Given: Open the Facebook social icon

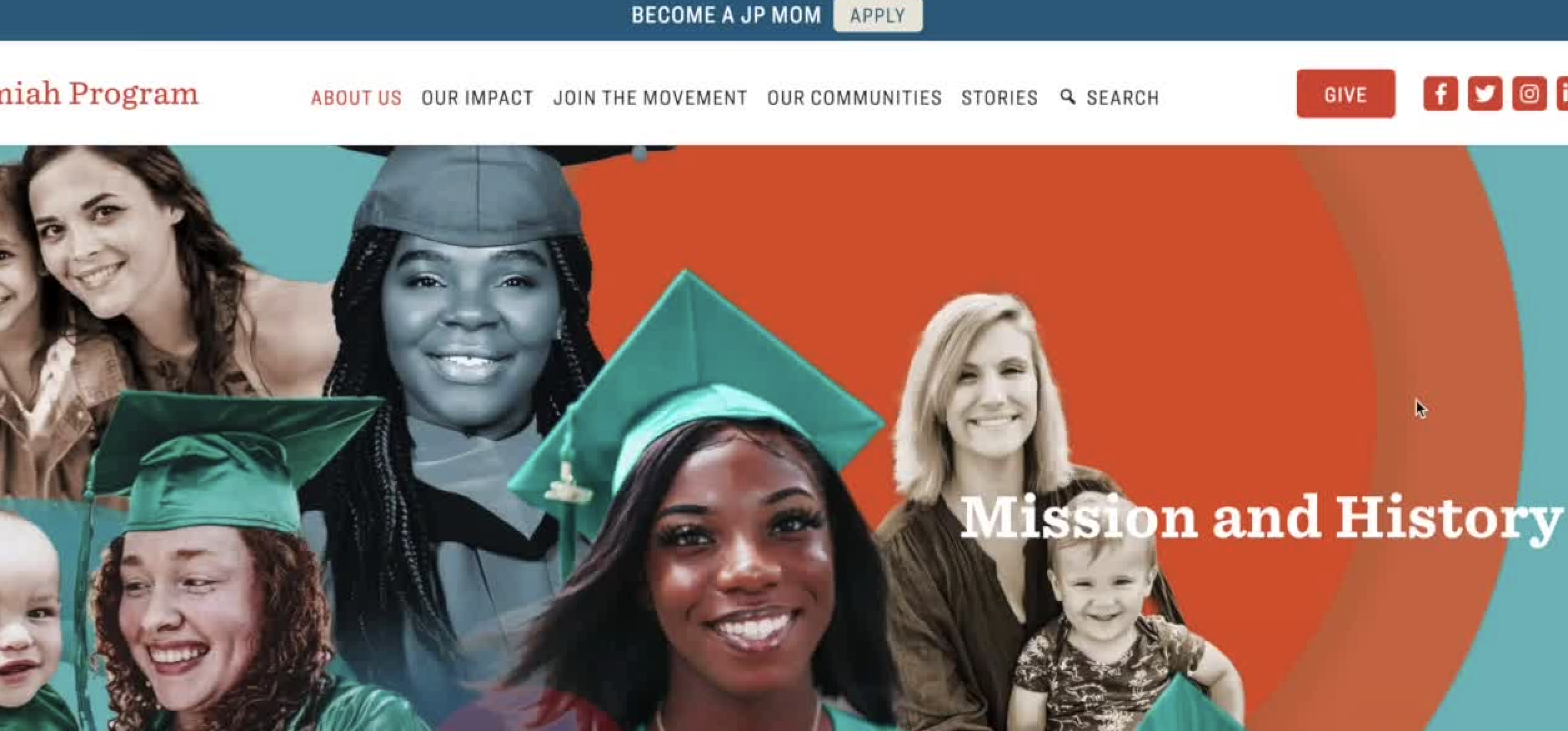Looking at the screenshot, I should click(1441, 94).
